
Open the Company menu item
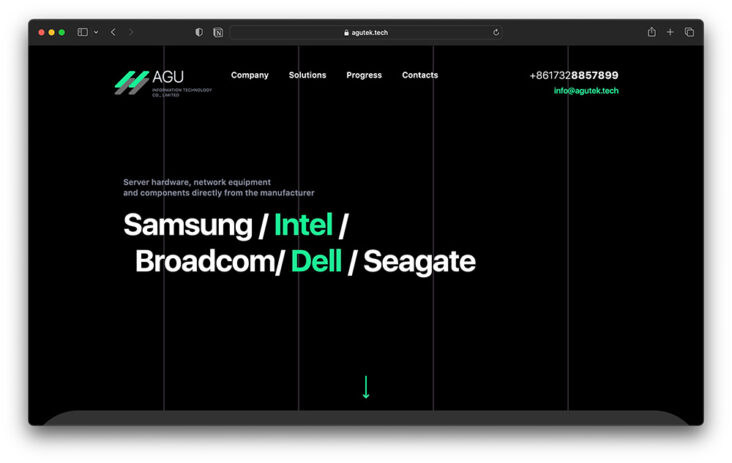point(249,75)
